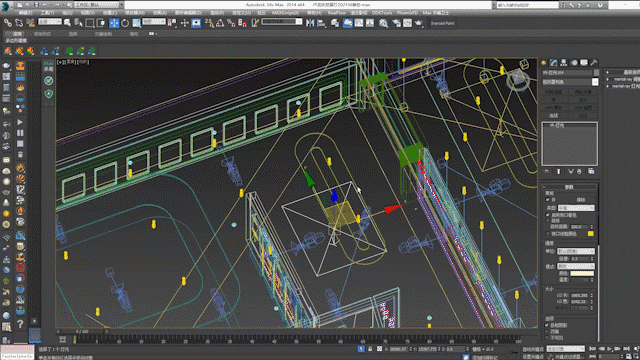The width and height of the screenshot is (640, 360).
Task: Open the 编辑(E) Edit menu
Action: (26, 13)
